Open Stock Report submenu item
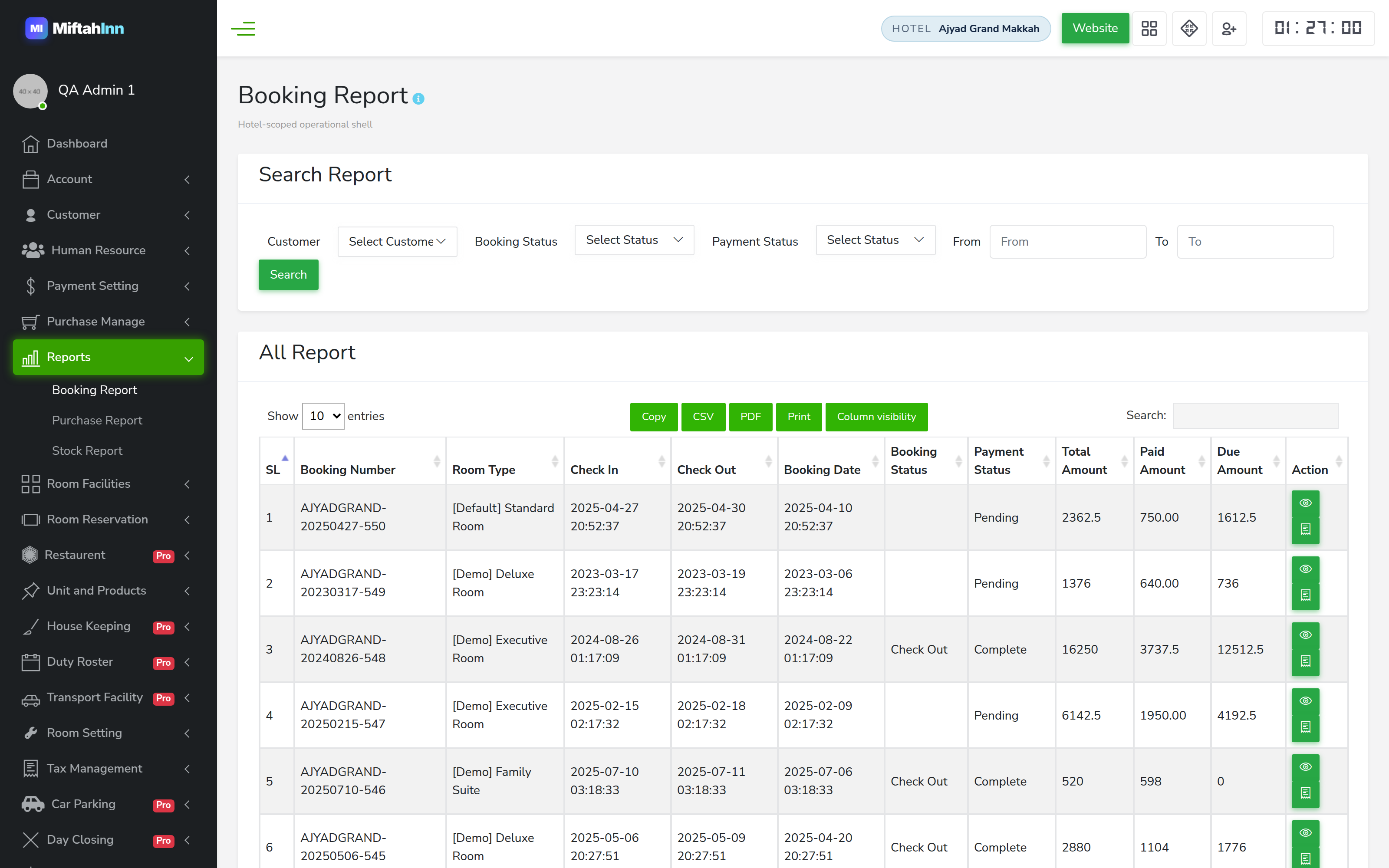The height and width of the screenshot is (868, 1389). click(87, 450)
